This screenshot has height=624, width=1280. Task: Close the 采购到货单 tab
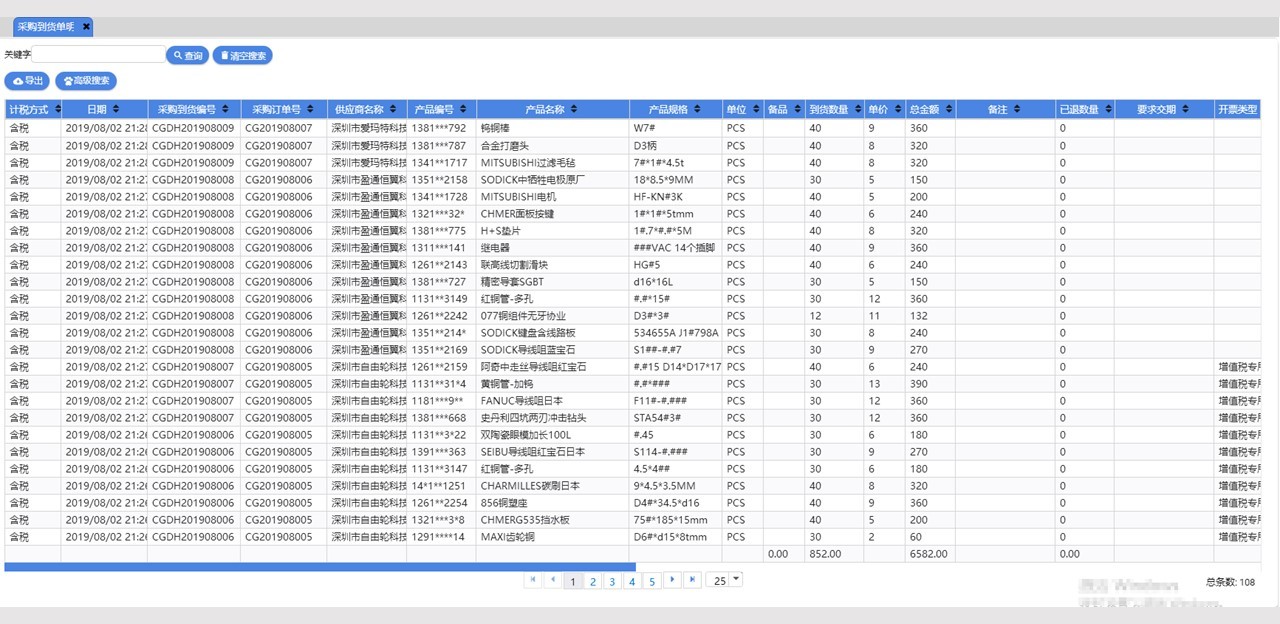tap(87, 27)
